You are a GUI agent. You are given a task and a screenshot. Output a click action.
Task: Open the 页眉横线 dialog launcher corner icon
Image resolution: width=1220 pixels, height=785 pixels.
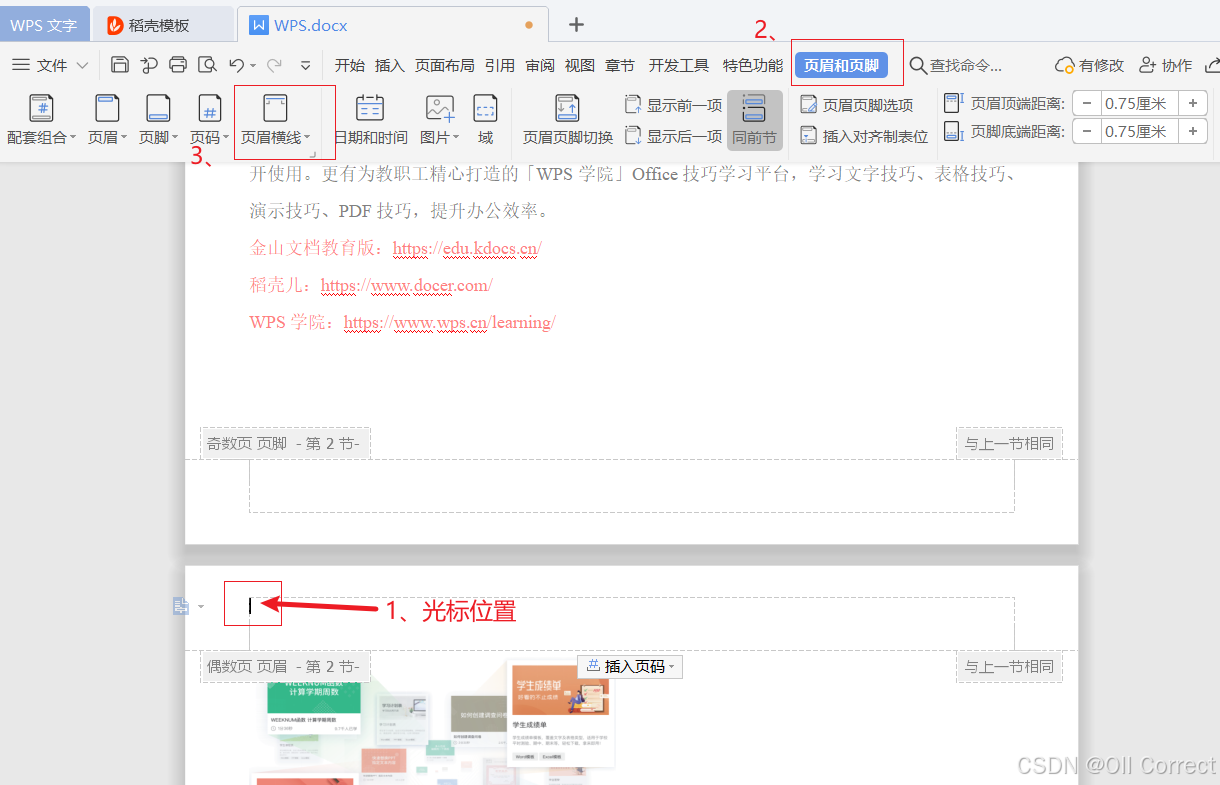(x=312, y=153)
